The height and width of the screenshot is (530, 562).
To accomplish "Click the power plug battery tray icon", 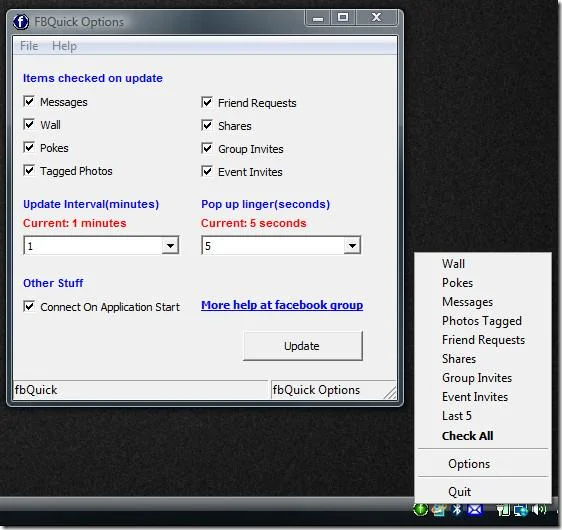I will pos(503,510).
